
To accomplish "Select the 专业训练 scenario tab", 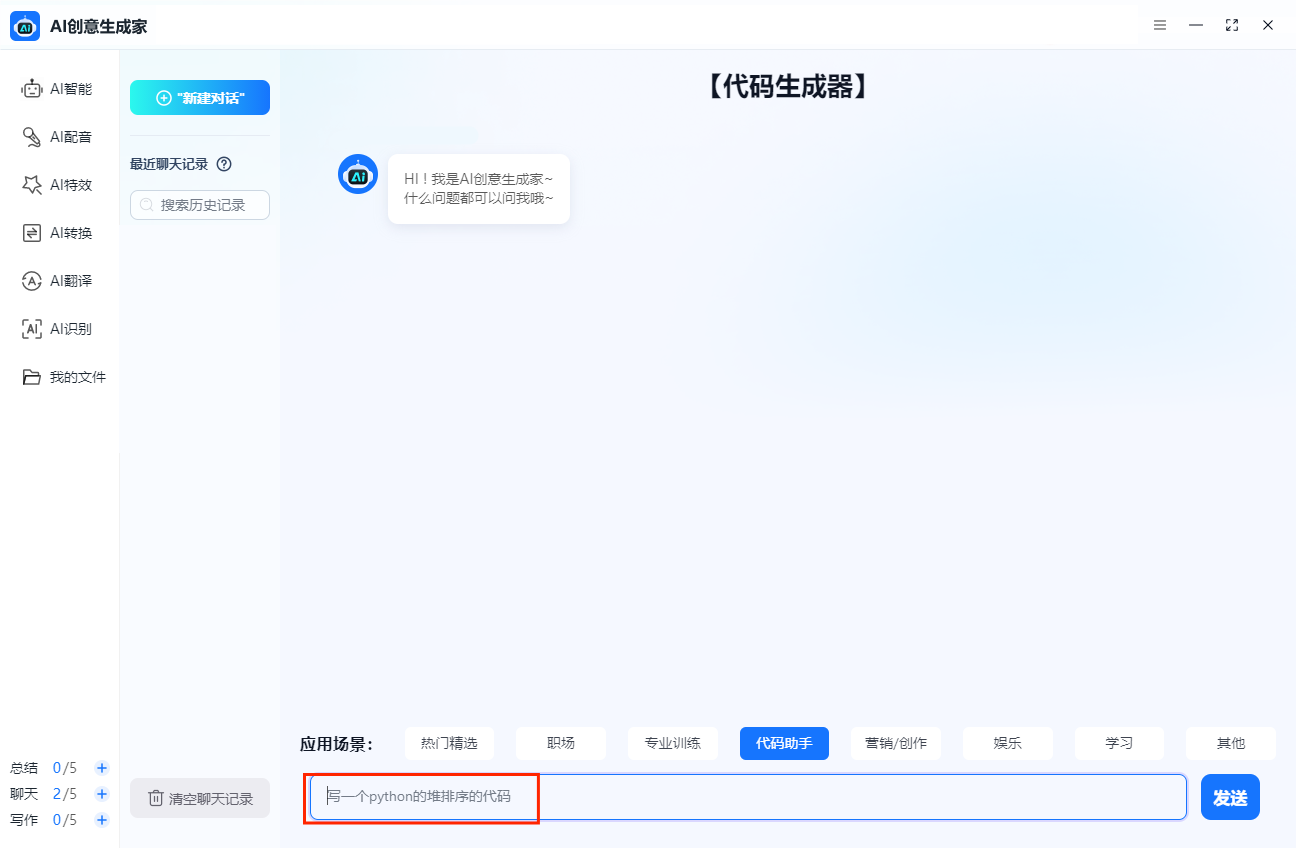I will pos(672,743).
